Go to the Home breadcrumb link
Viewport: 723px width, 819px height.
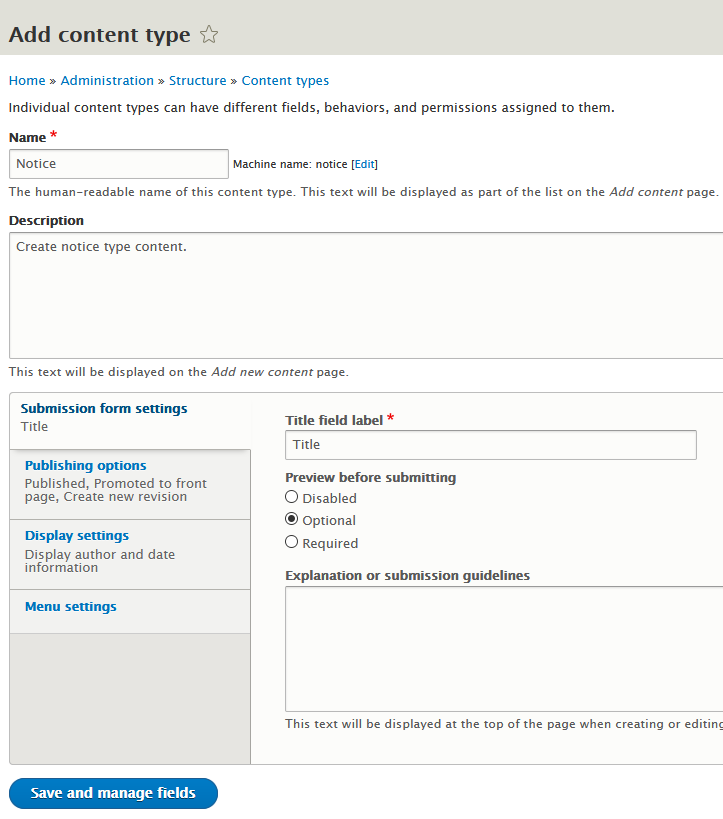[x=27, y=81]
